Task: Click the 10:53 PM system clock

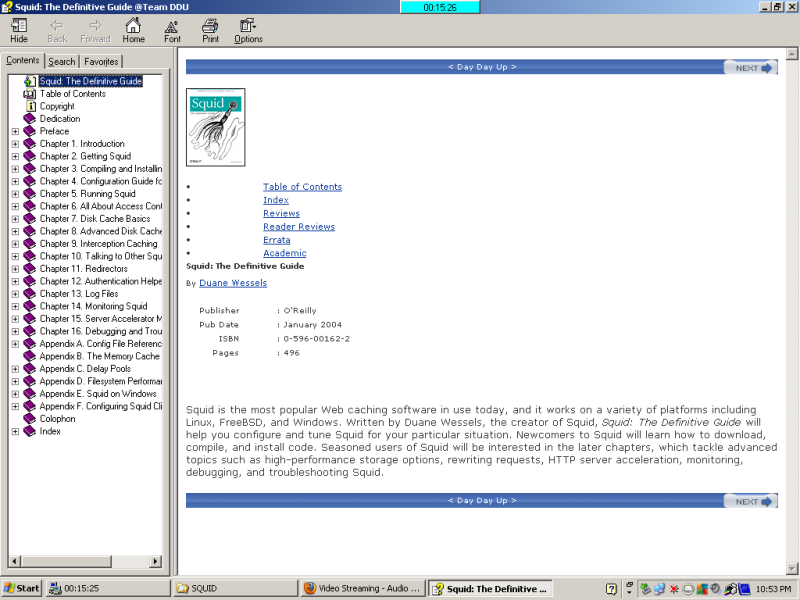Action: tap(773, 589)
